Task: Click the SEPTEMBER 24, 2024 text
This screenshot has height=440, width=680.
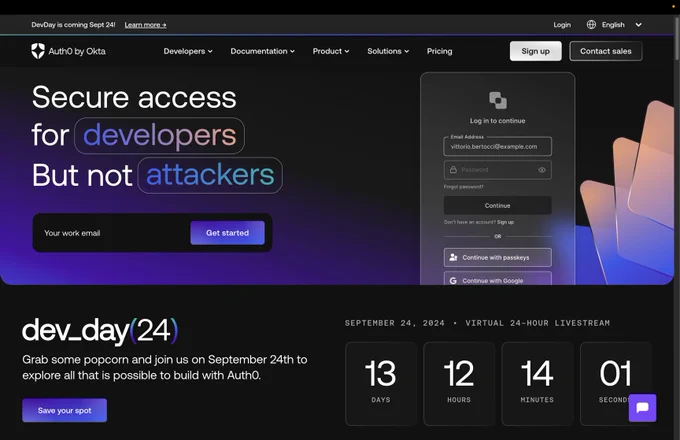Action: click(x=395, y=323)
